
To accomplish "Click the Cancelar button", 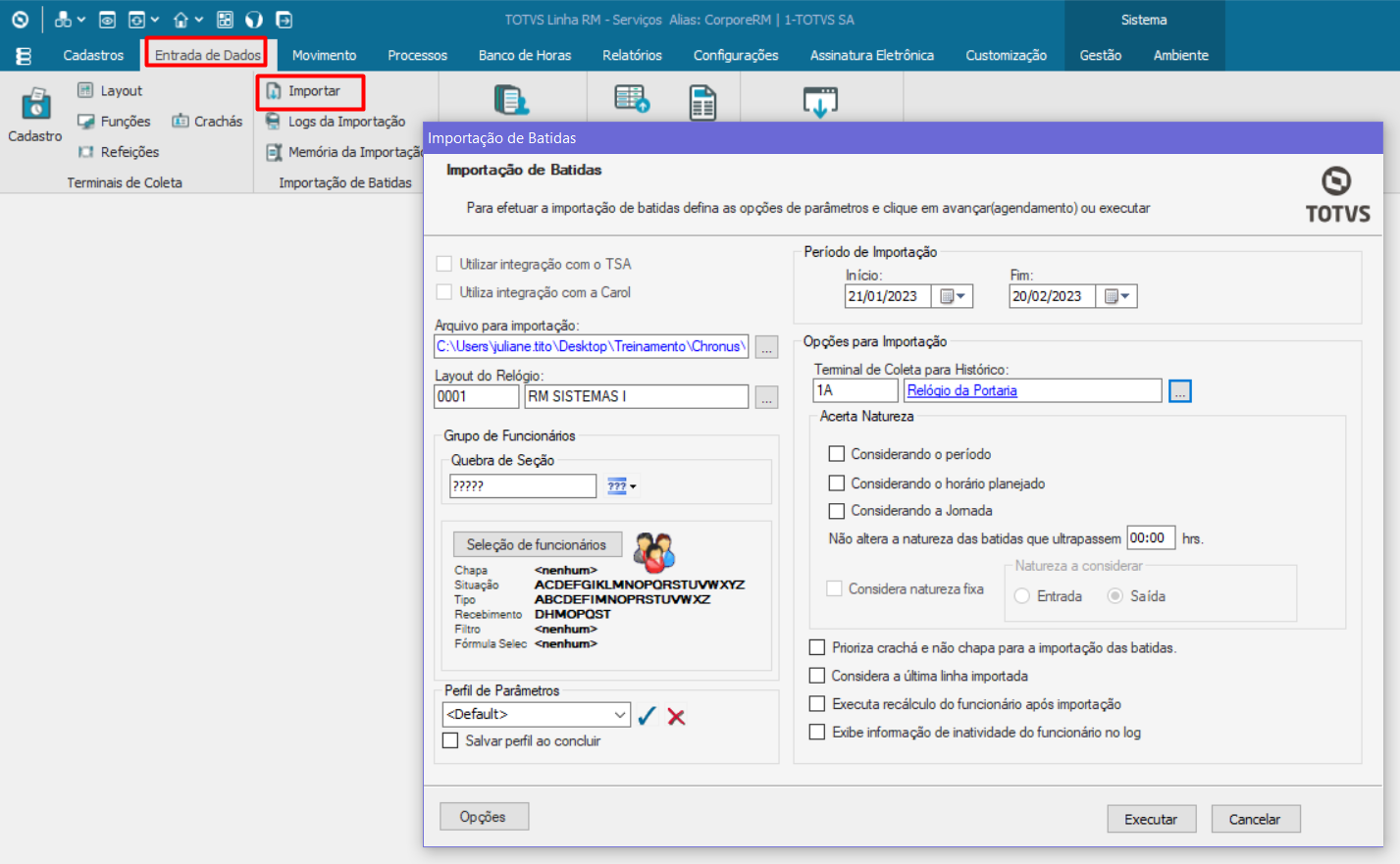I will [1255, 819].
